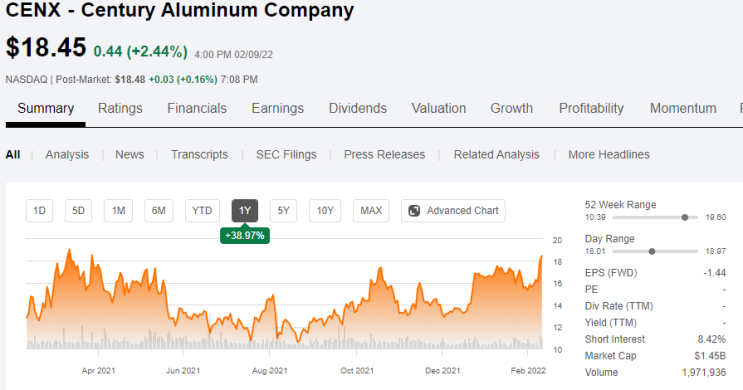Open the Advanced Chart expand icon

[x=414, y=211]
